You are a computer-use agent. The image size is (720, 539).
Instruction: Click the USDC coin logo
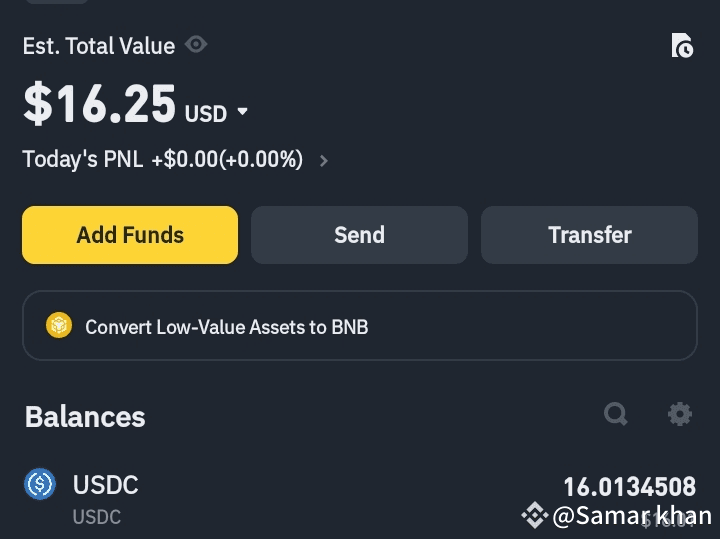pyautogui.click(x=40, y=485)
